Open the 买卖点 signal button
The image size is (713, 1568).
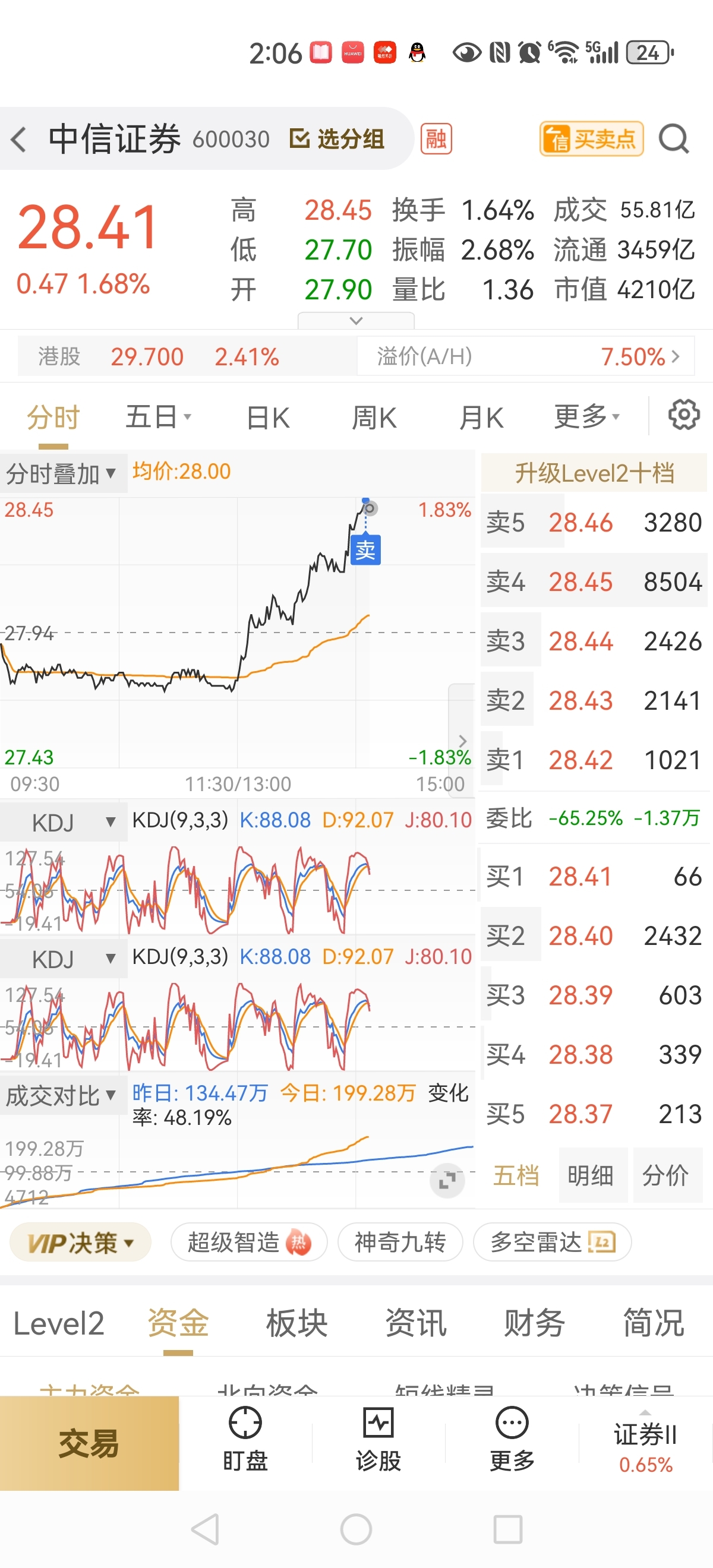tap(591, 139)
